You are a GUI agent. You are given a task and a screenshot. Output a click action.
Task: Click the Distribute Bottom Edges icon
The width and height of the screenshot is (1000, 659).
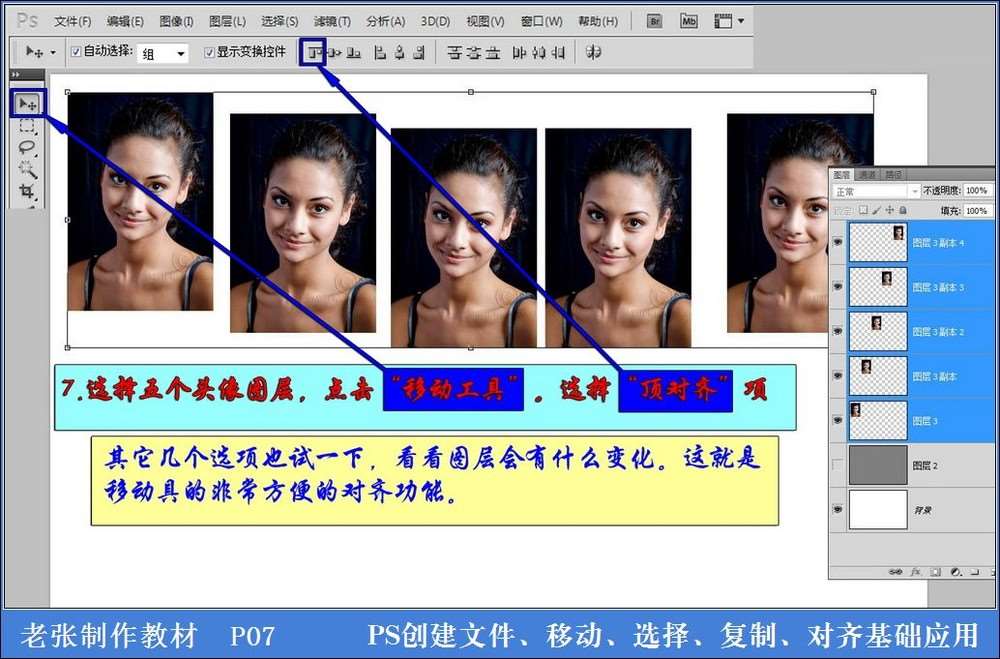tap(493, 53)
